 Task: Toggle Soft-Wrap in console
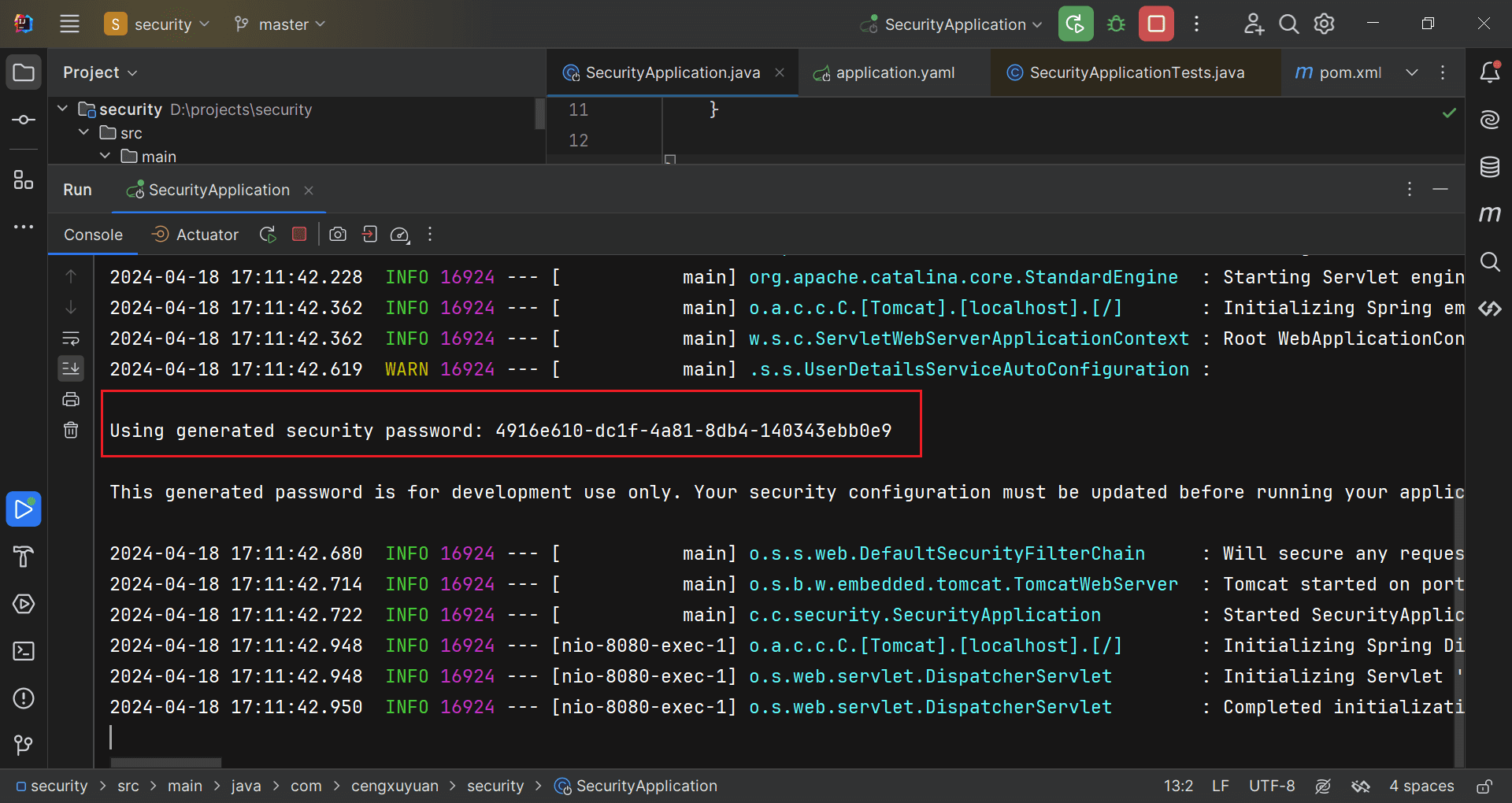pos(71,339)
